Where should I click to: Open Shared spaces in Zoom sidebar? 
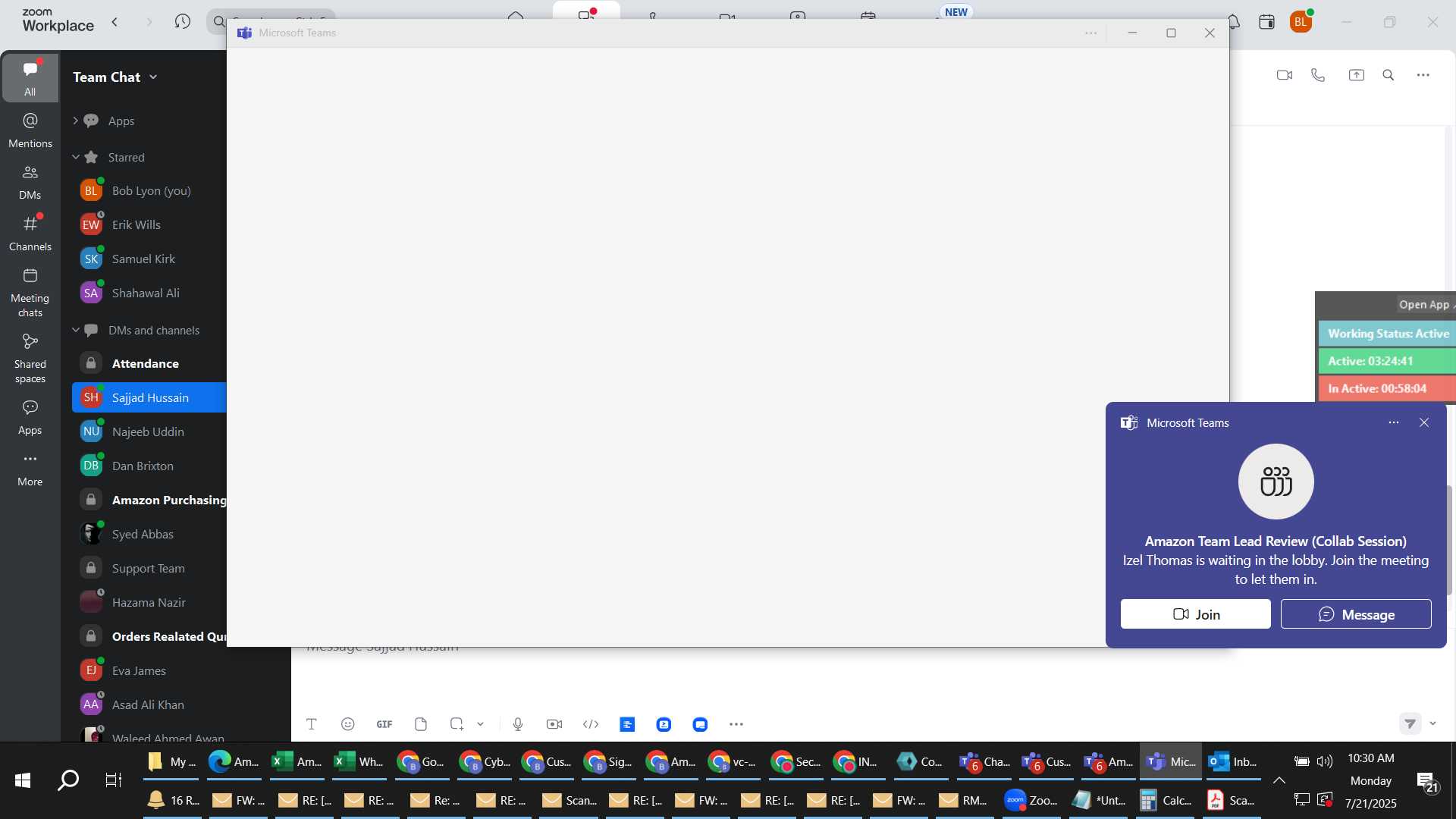click(30, 359)
